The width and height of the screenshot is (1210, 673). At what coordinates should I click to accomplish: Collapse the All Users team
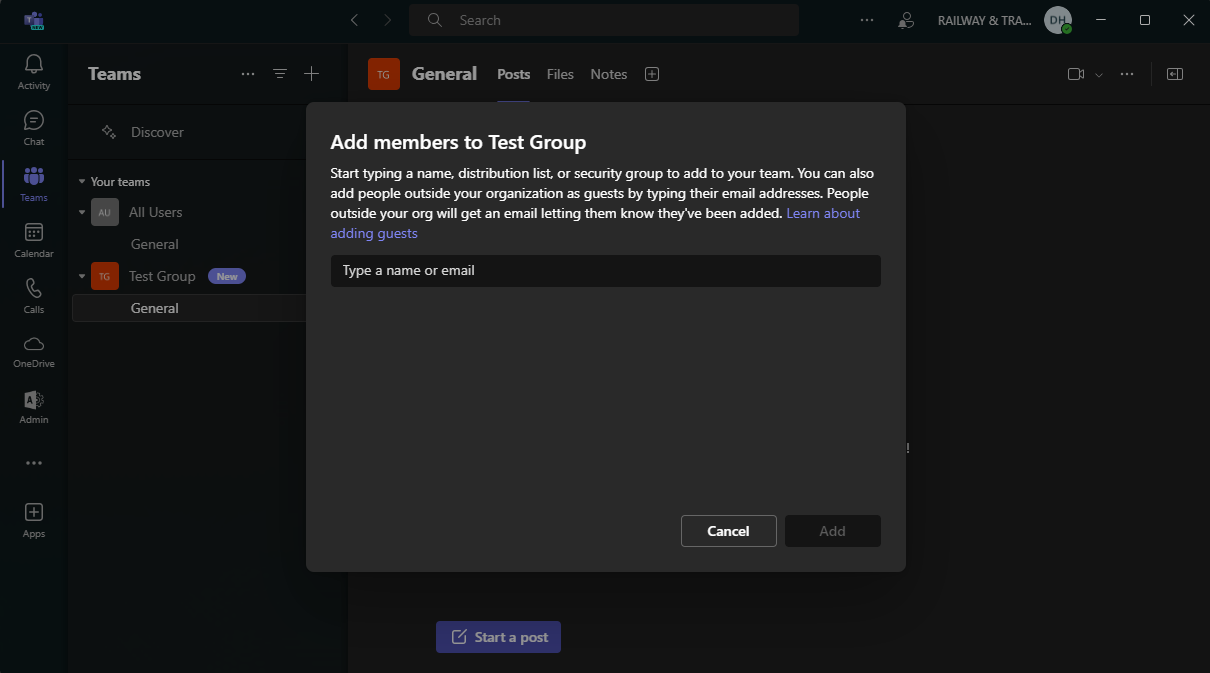click(82, 212)
